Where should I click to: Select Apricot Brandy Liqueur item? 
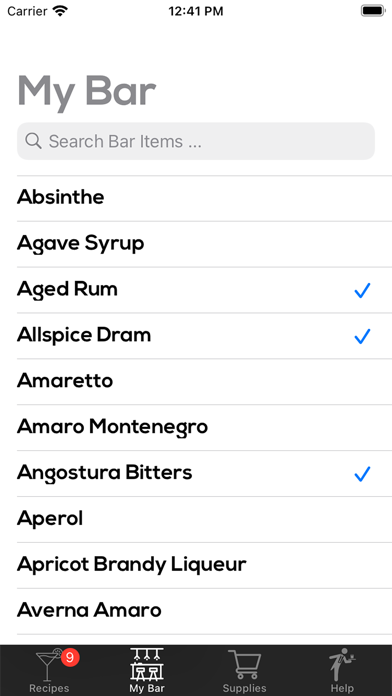(204, 565)
